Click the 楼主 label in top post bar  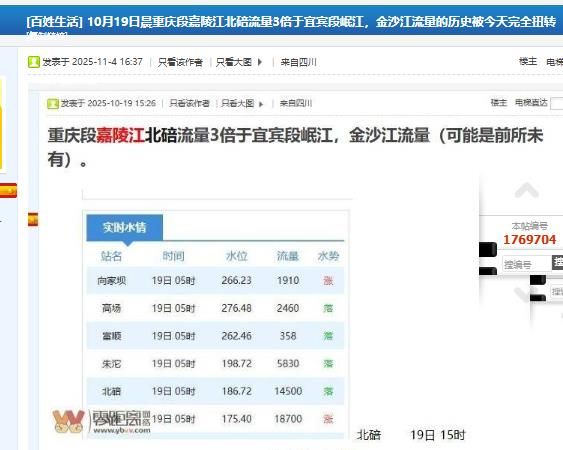pyautogui.click(x=528, y=61)
